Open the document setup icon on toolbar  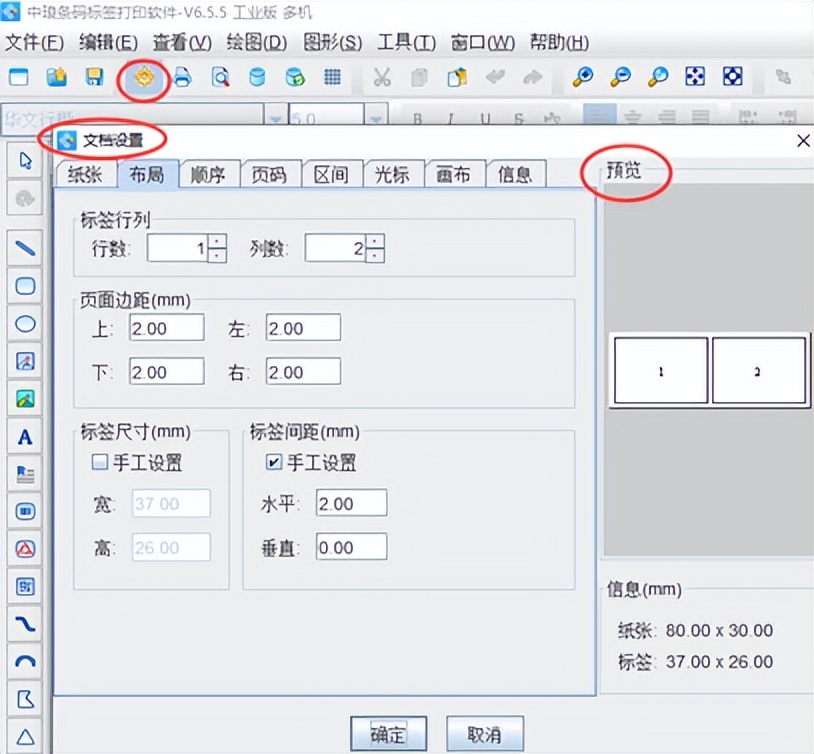coord(143,77)
